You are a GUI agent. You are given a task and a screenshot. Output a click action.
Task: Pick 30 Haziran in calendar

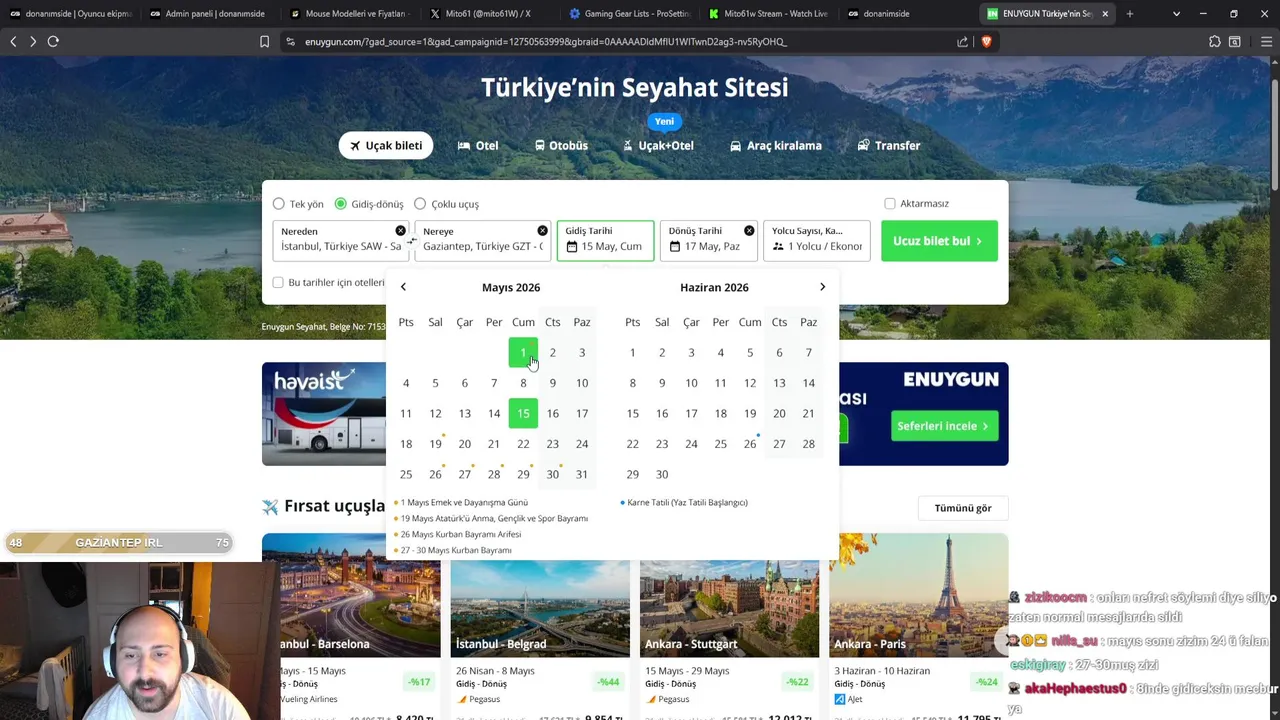click(x=662, y=474)
